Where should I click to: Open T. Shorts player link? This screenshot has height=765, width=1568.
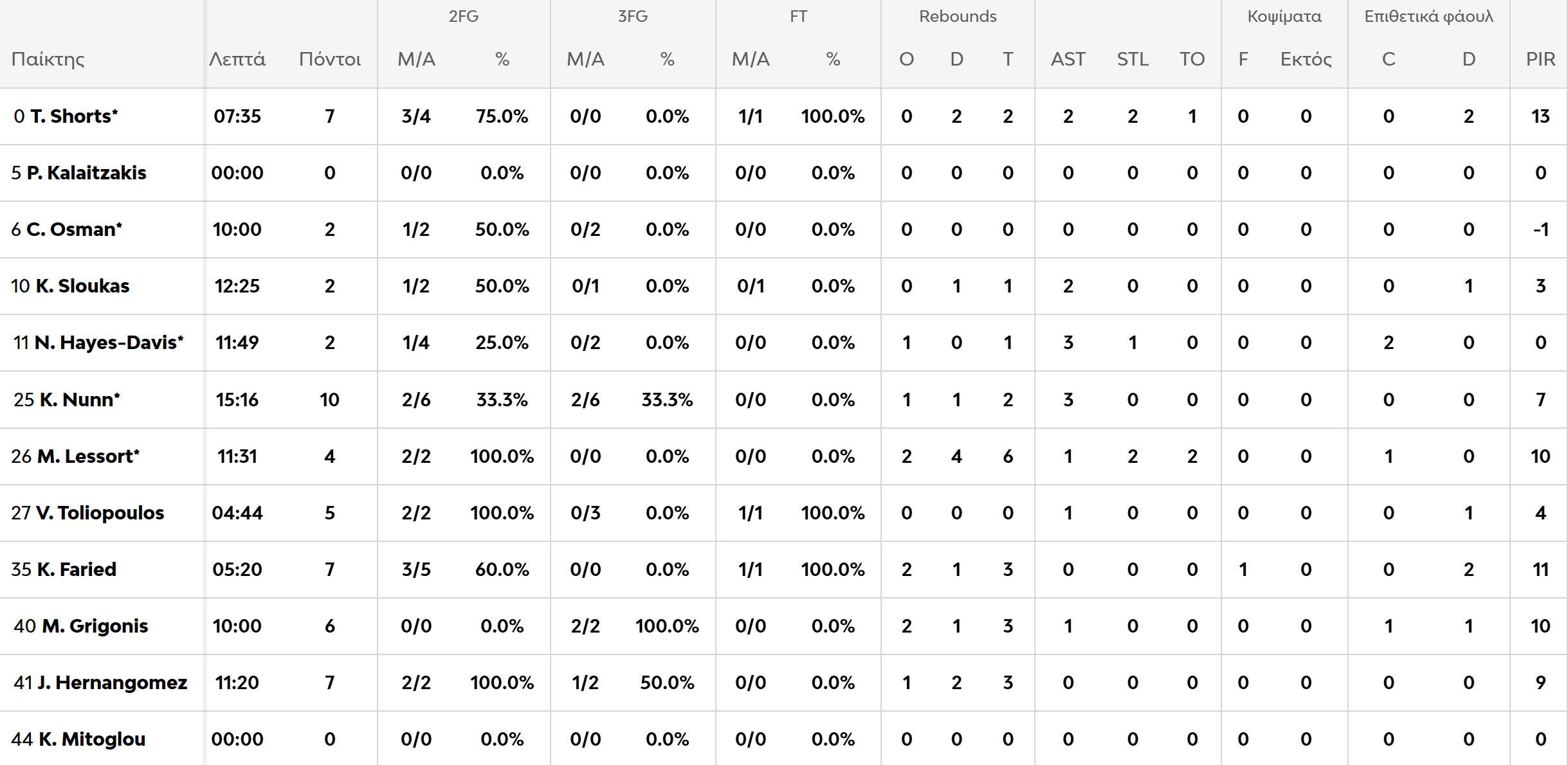pyautogui.click(x=73, y=116)
